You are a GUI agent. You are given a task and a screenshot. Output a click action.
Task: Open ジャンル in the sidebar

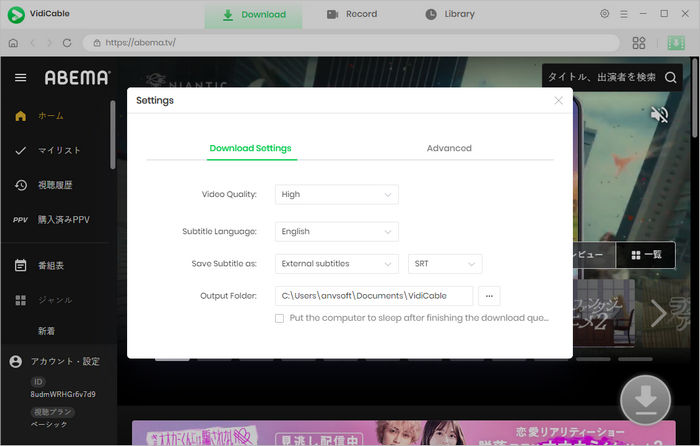coord(56,300)
